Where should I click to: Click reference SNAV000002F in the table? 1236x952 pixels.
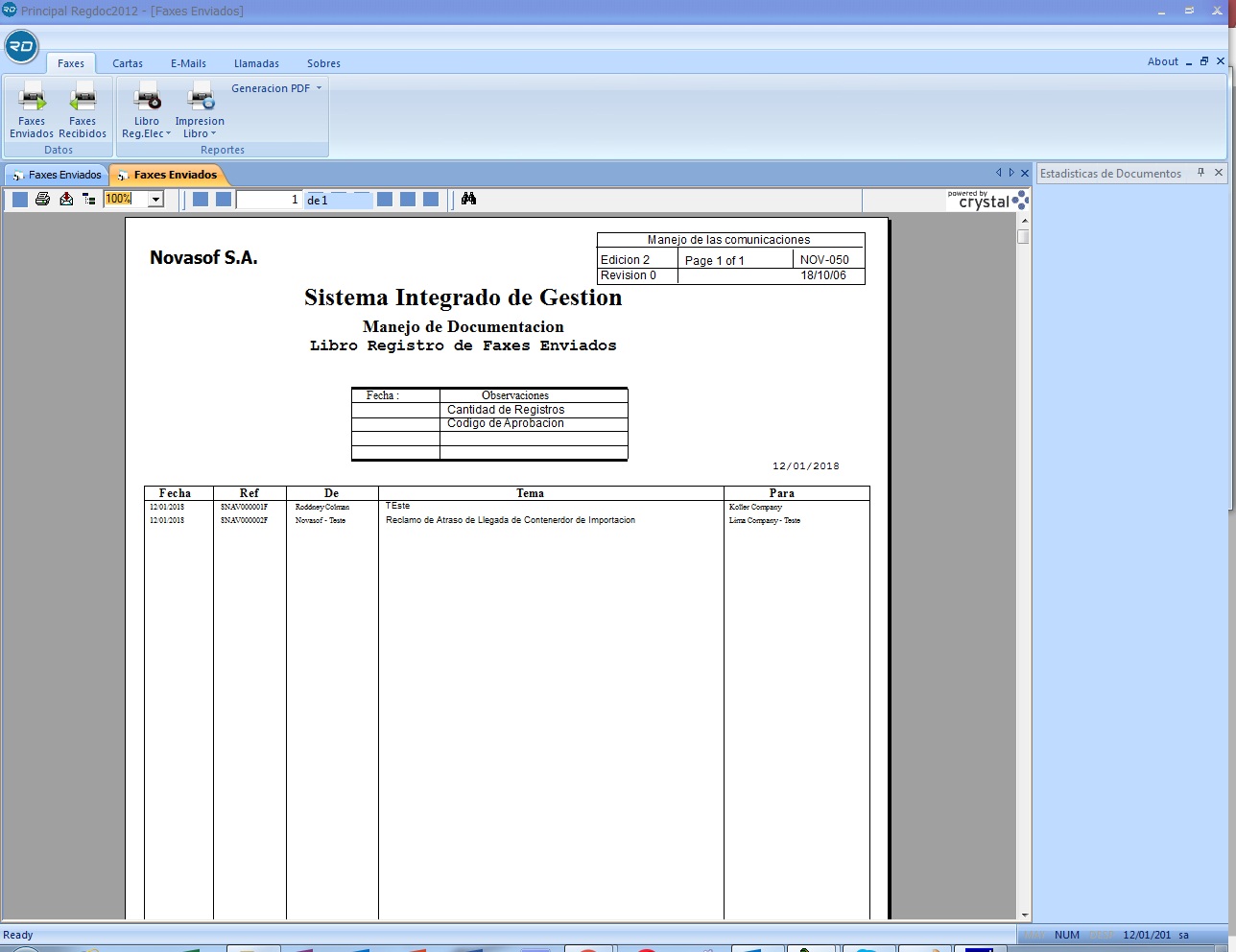[x=244, y=520]
